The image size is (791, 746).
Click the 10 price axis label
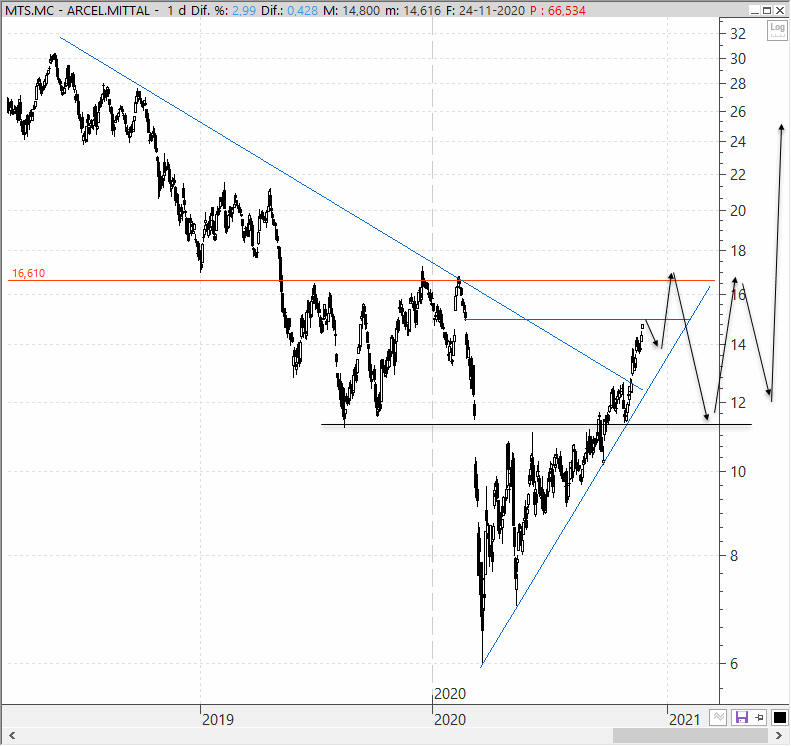click(x=738, y=472)
